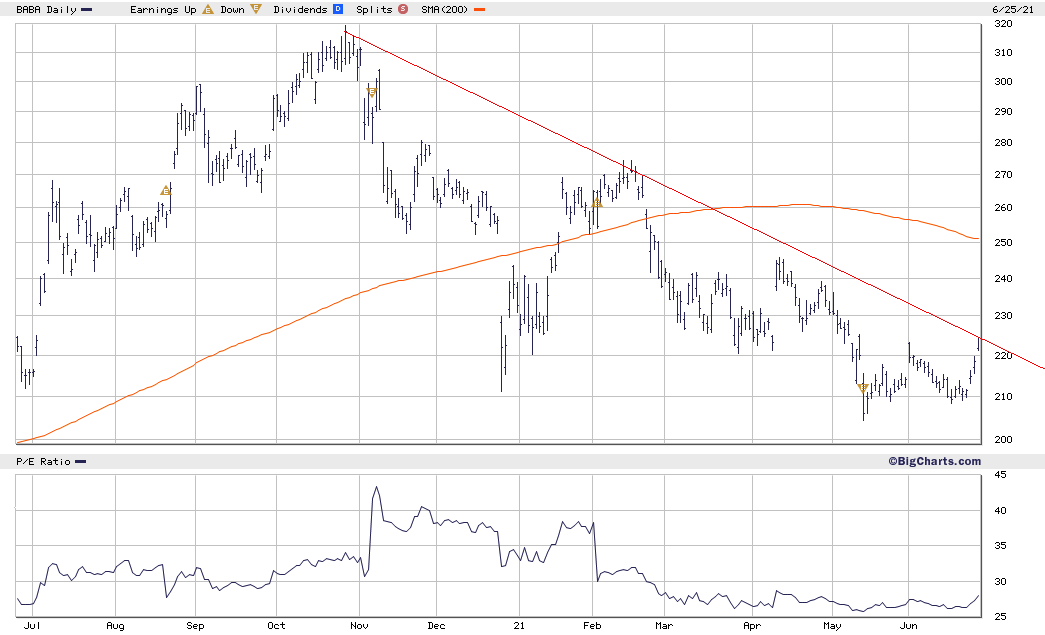
Task: Click the Jul month label on time axis
Action: 31,626
